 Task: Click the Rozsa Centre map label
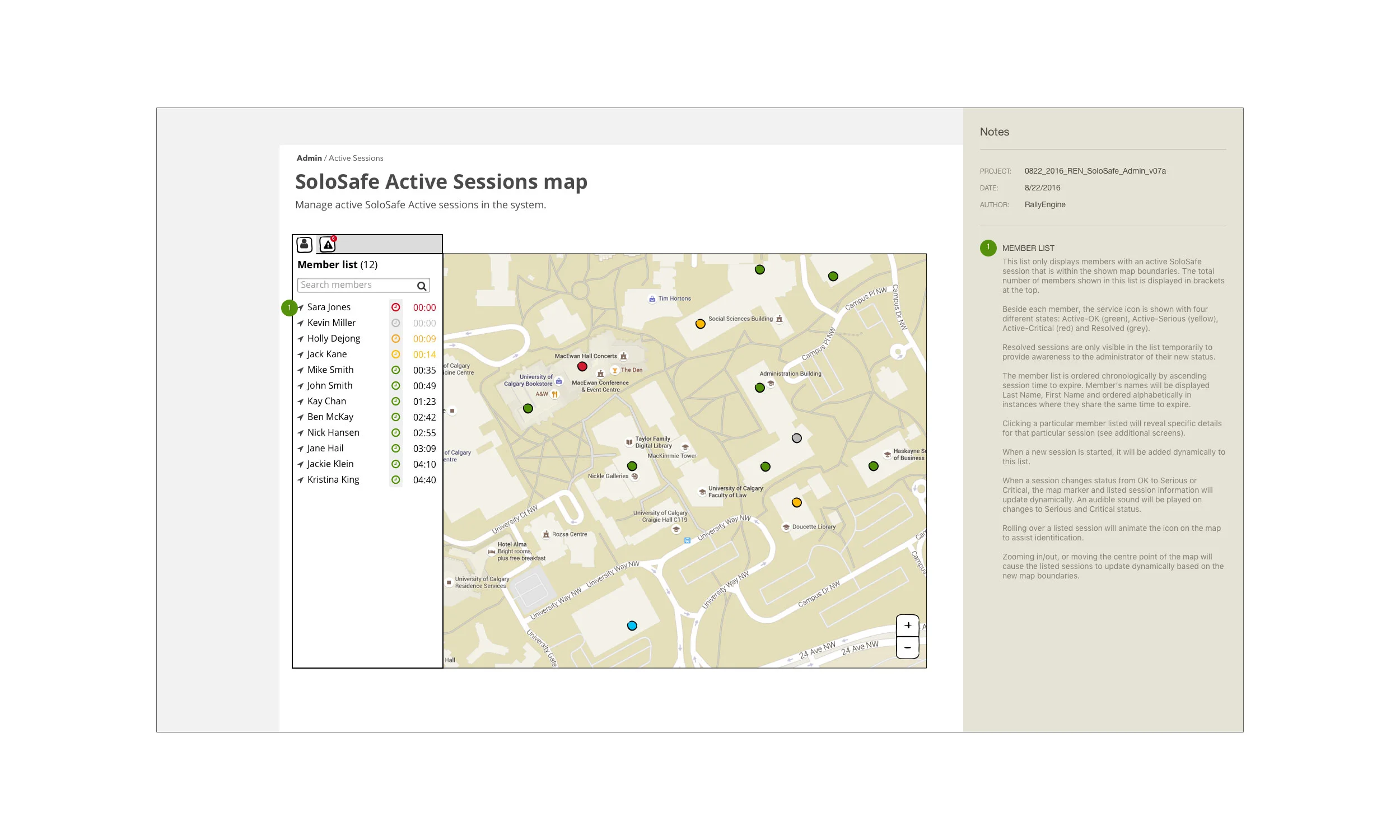570,534
